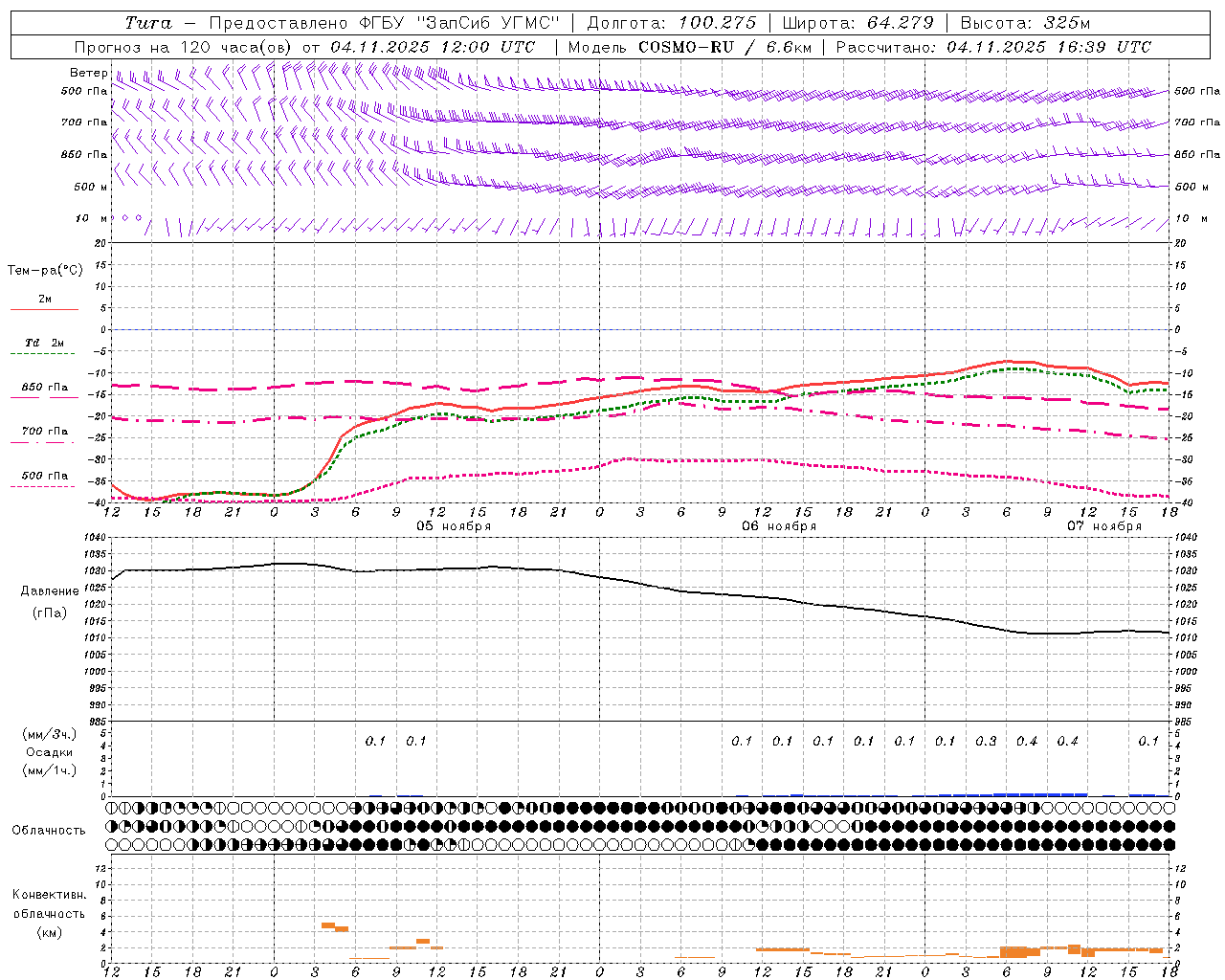Viewport: 1225px width, 980px height.
Task: Click the "Тем-ра(°C)" temperature panel label
Action: click(x=45, y=271)
